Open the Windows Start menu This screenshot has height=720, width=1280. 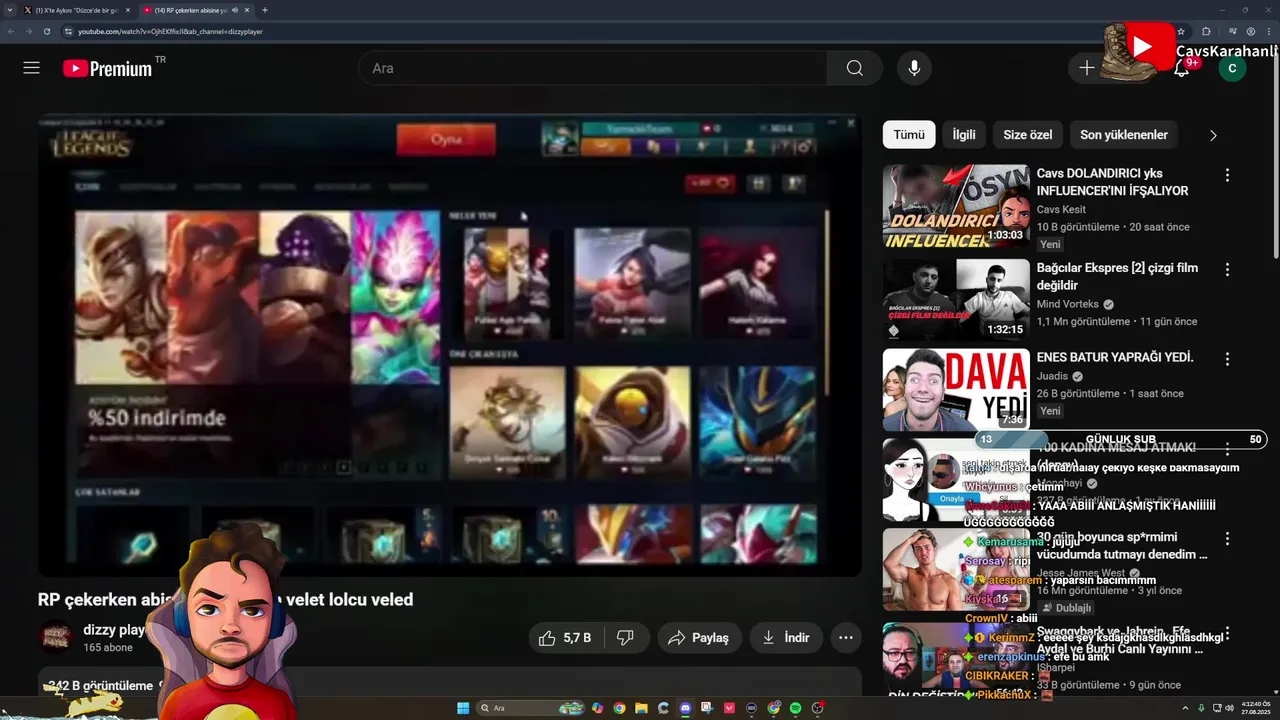pyautogui.click(x=463, y=708)
